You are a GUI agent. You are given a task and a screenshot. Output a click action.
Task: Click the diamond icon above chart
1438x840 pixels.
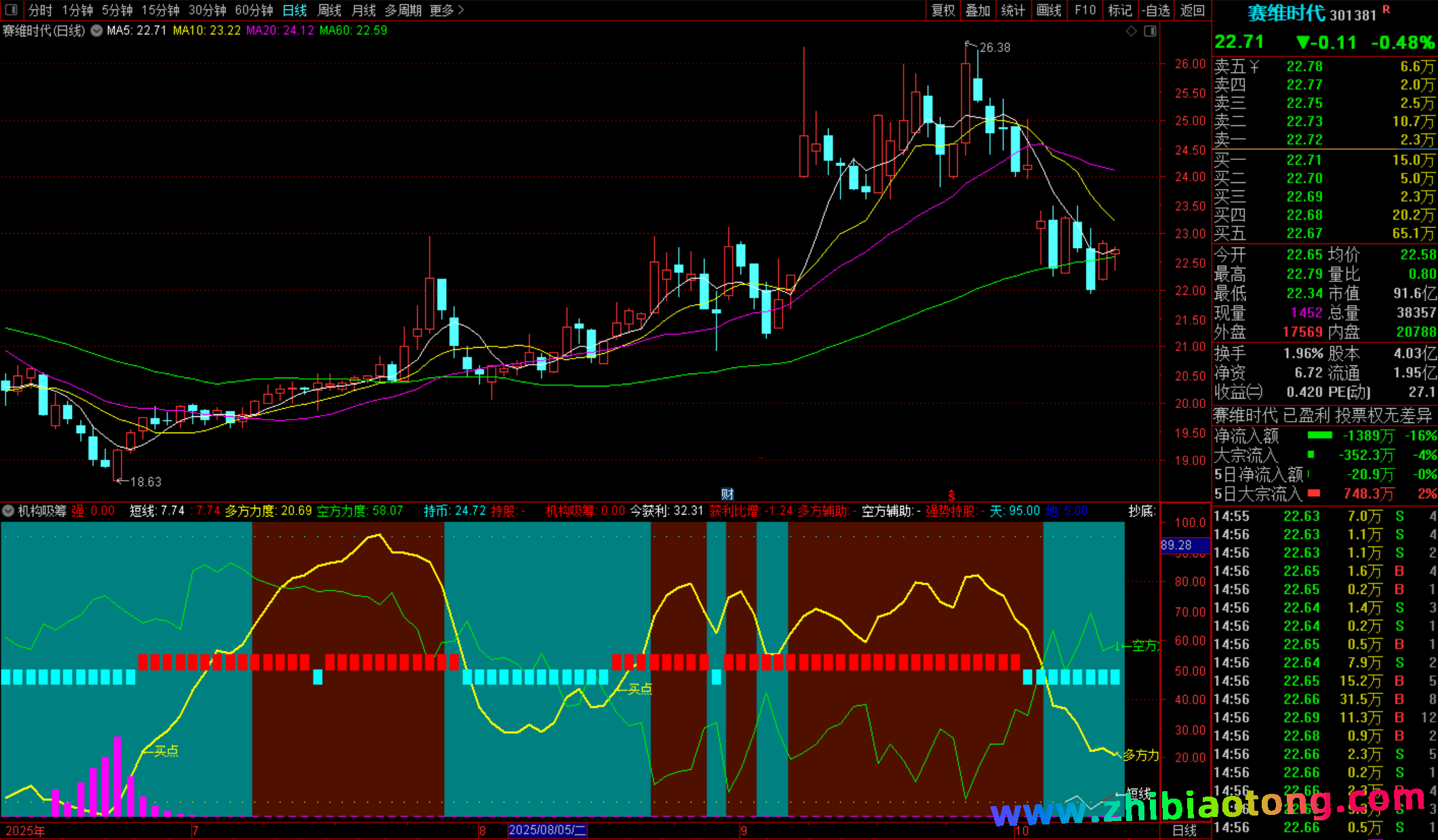click(x=1131, y=31)
